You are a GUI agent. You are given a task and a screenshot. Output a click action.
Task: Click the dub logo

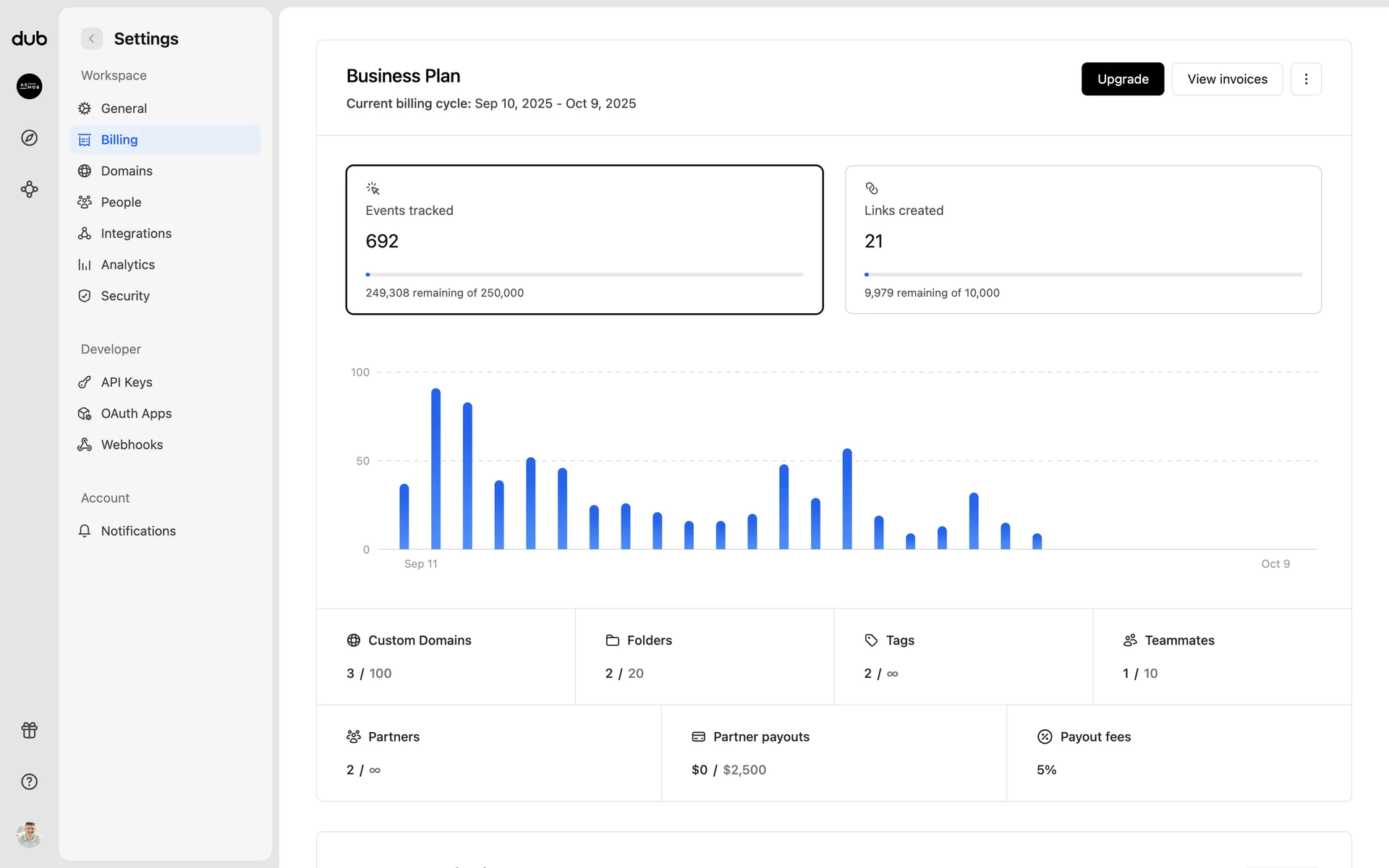pyautogui.click(x=29, y=38)
